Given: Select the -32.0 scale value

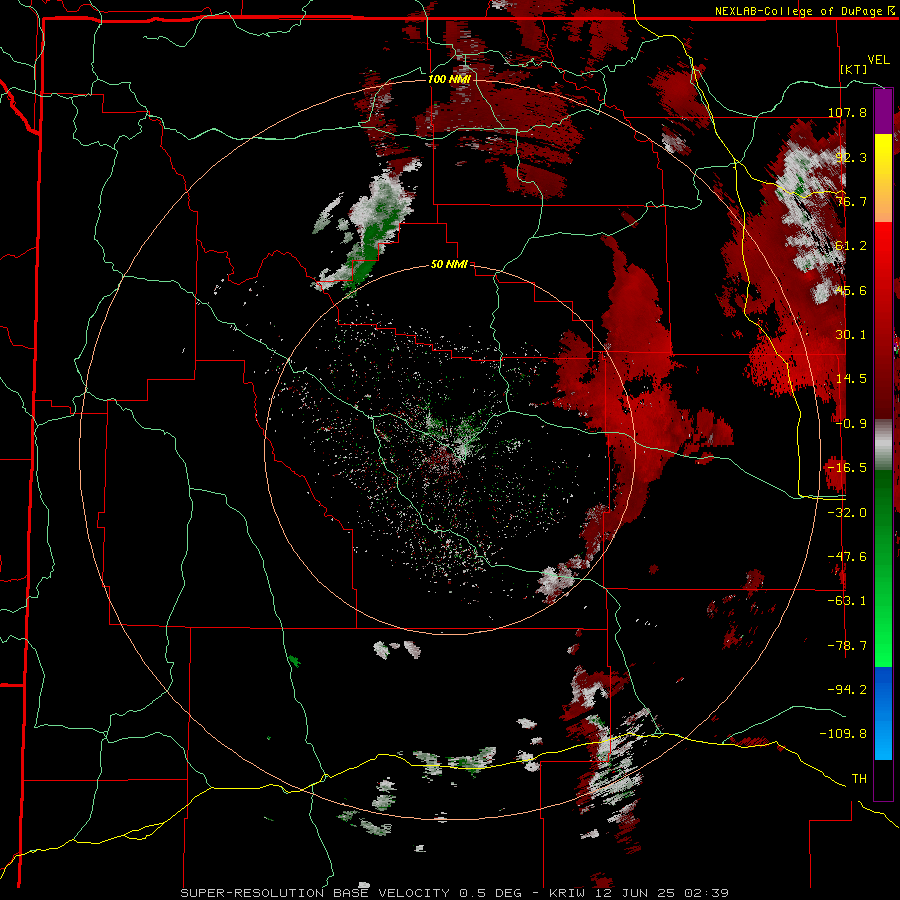Looking at the screenshot, I should (847, 512).
